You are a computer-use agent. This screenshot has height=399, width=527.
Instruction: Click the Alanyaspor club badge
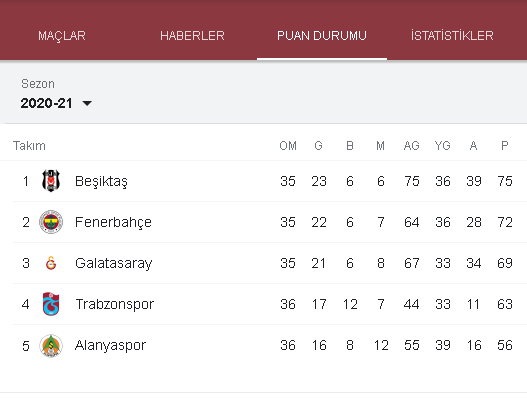tap(51, 345)
